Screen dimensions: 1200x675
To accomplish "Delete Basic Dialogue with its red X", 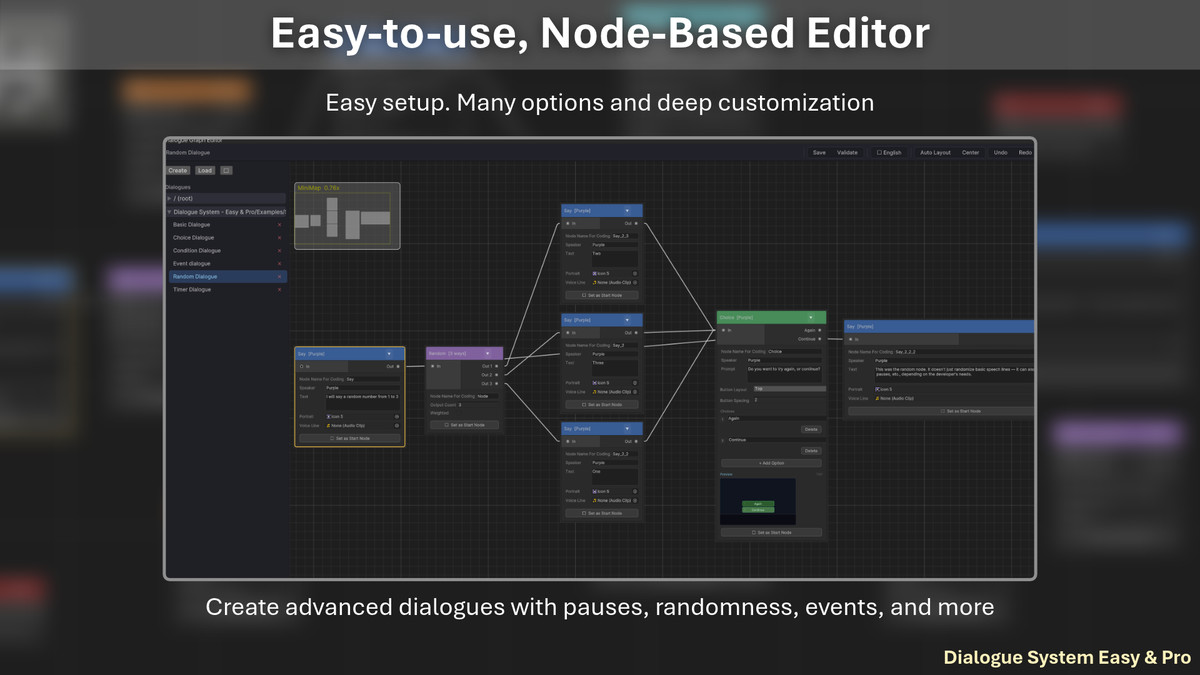I will pyautogui.click(x=279, y=225).
